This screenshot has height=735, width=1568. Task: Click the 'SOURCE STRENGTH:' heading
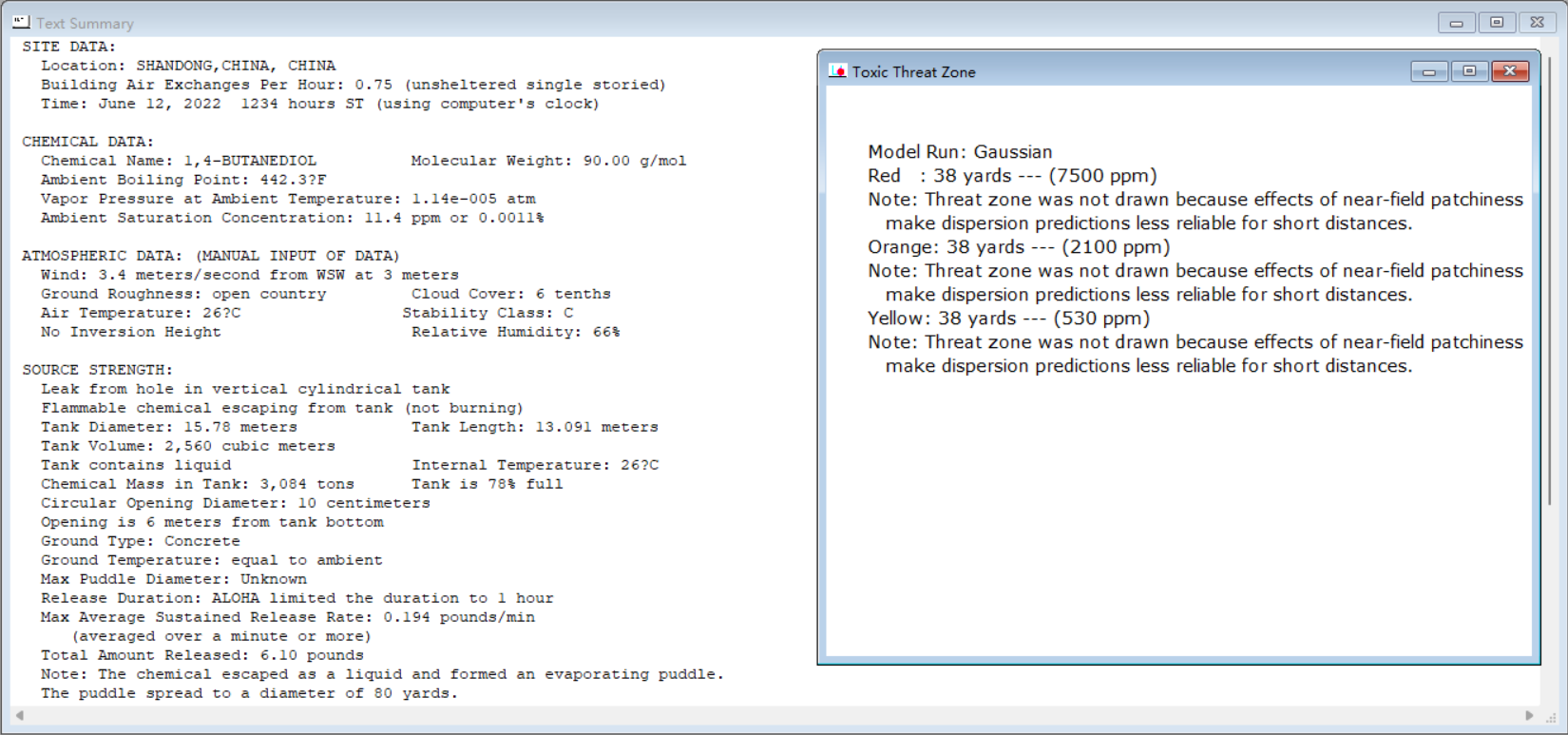click(98, 370)
